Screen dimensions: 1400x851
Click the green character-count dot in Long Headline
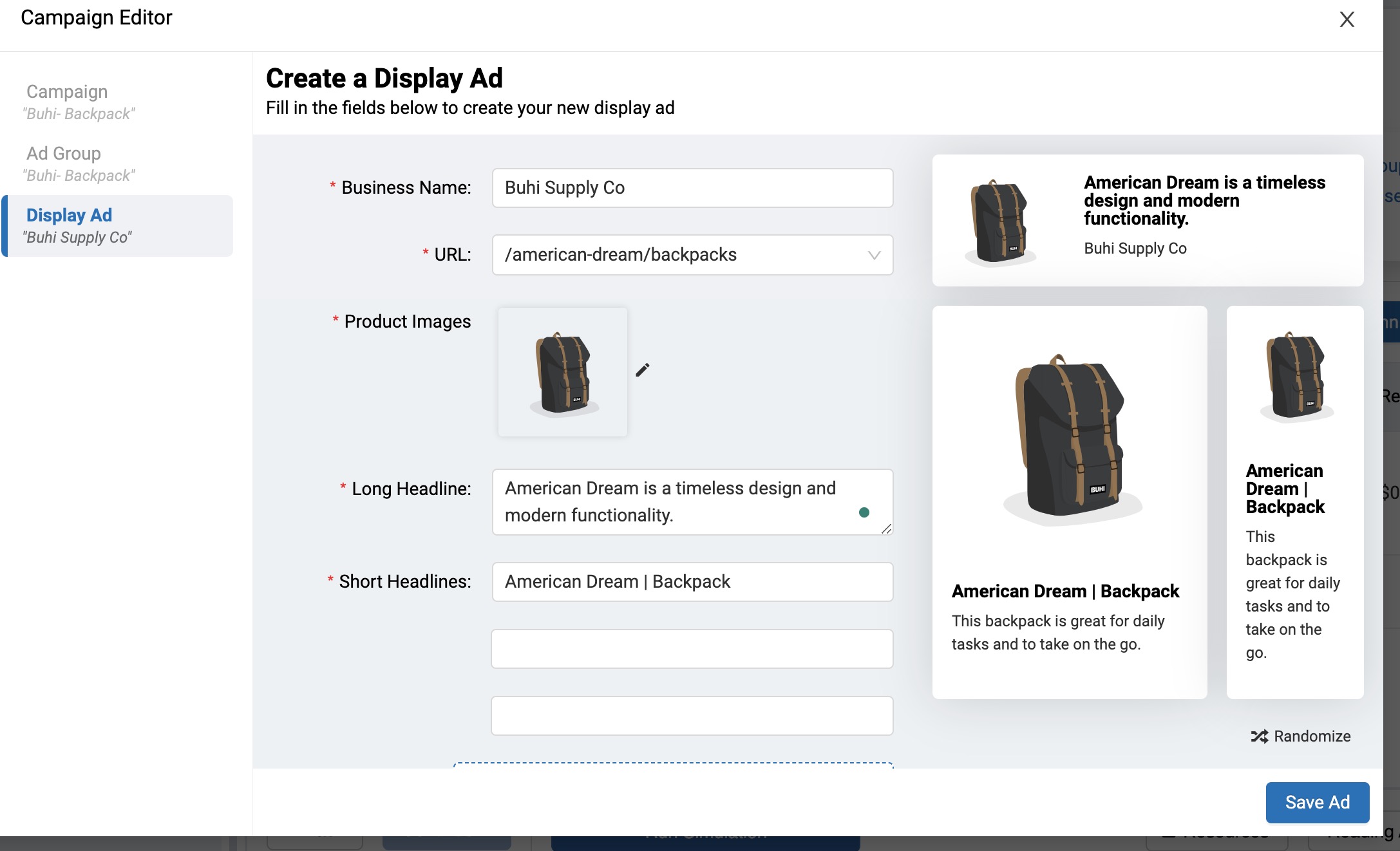(864, 512)
